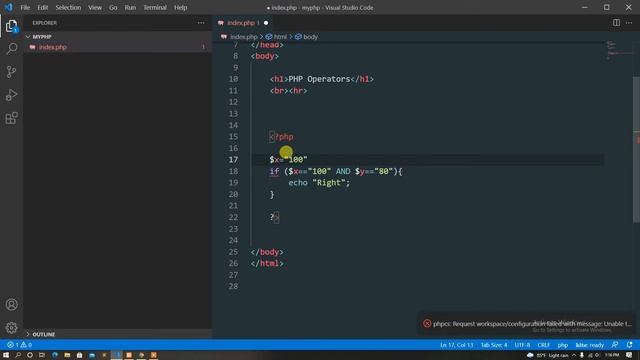The image size is (640, 360).
Task: Click the PHP file icon on index.php tab
Action: coord(221,23)
